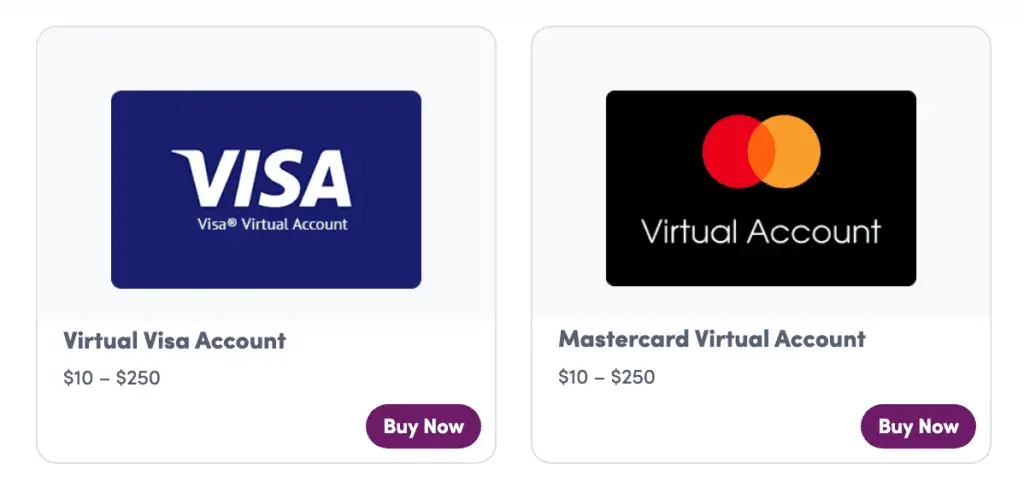Buy the Virtual Visa Account

pos(423,426)
